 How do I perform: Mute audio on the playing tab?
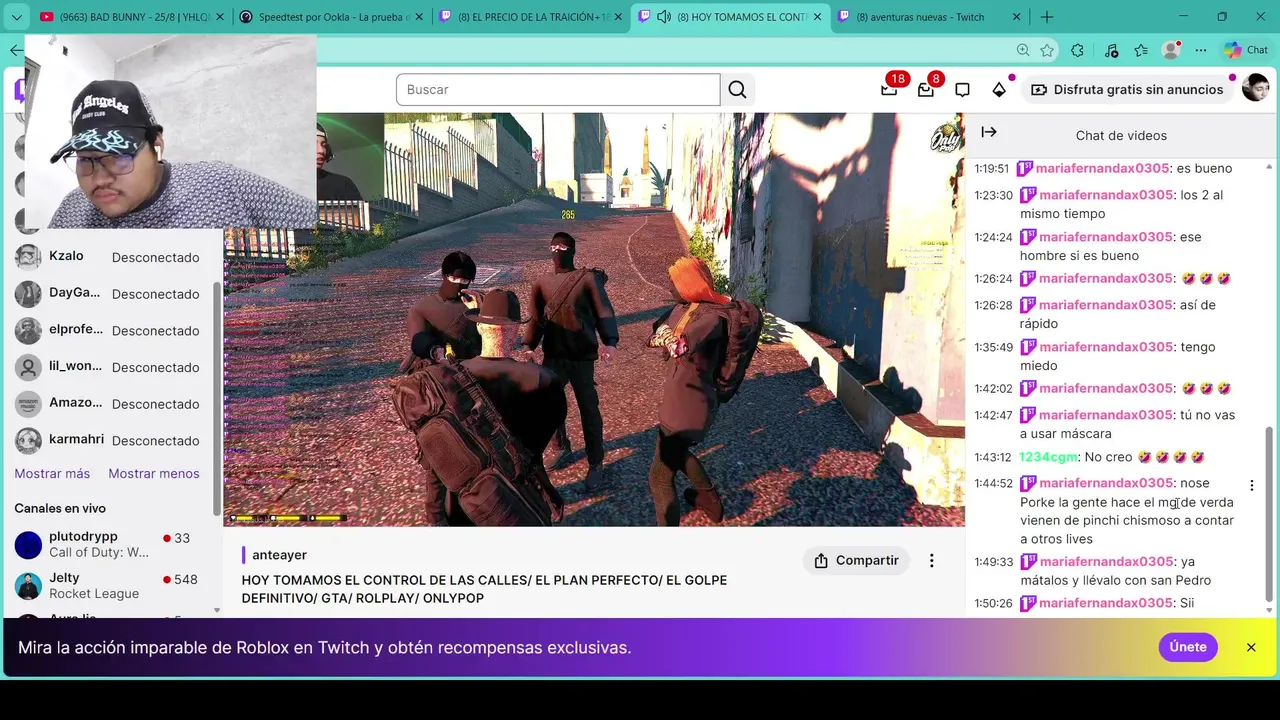[x=663, y=17]
